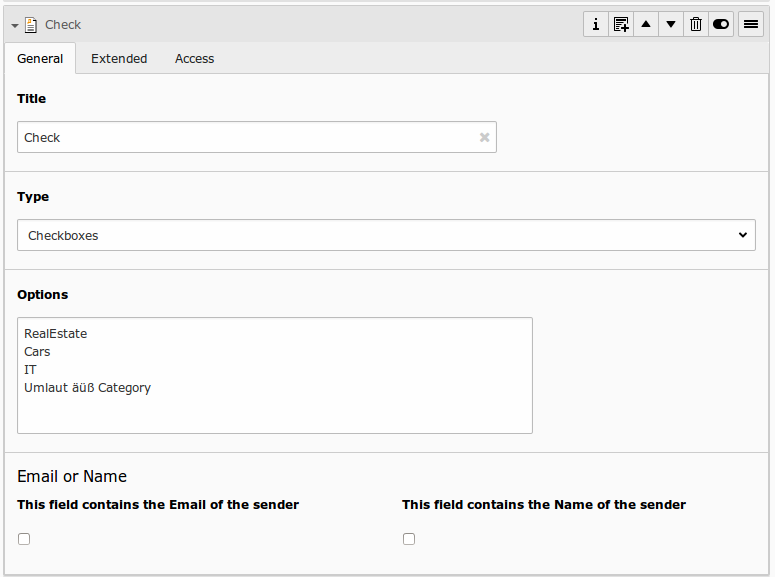Click into the Title input field
775x577 pixels.
245,138
